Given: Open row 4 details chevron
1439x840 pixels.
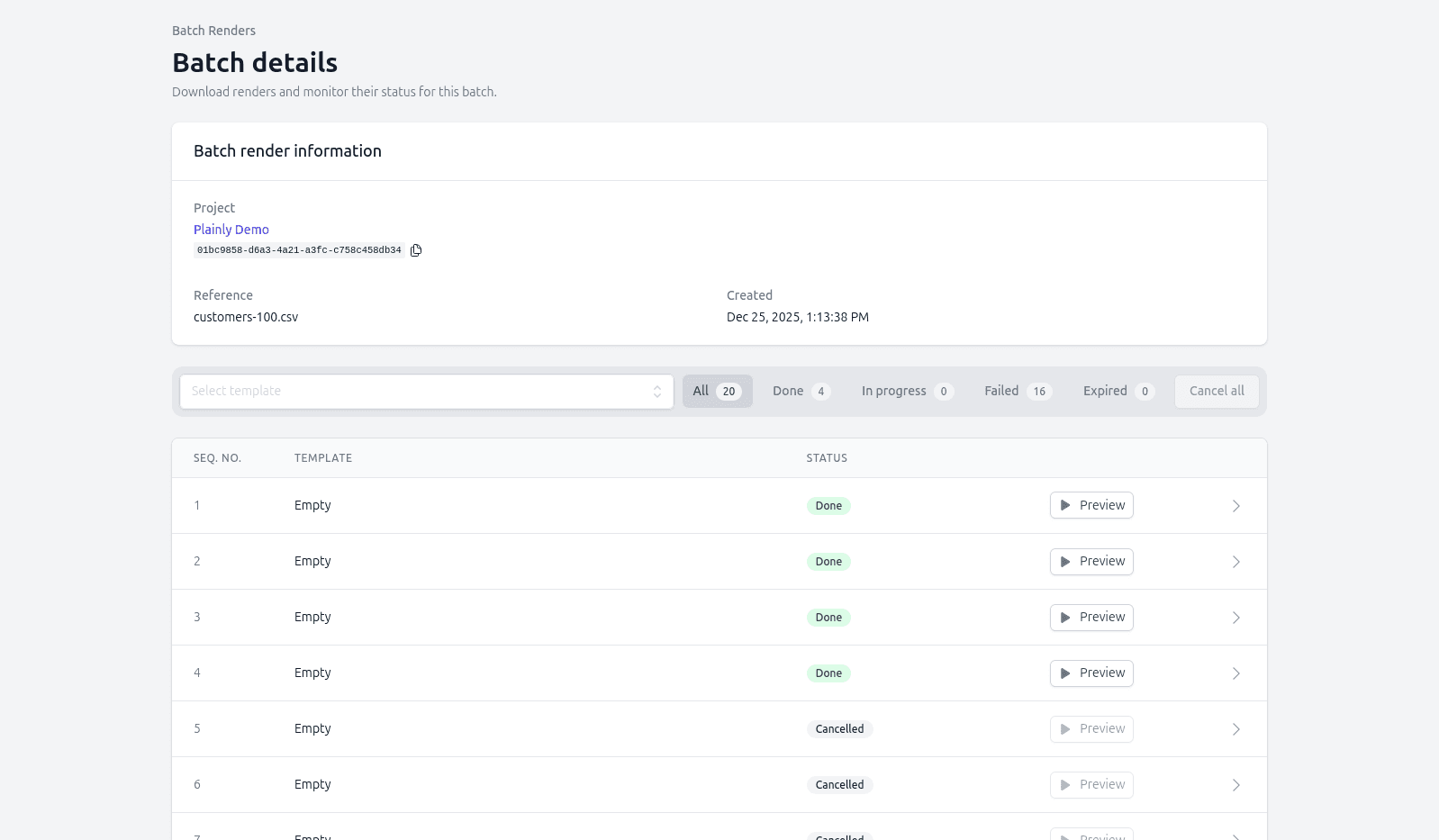Looking at the screenshot, I should pyautogui.click(x=1235, y=673).
